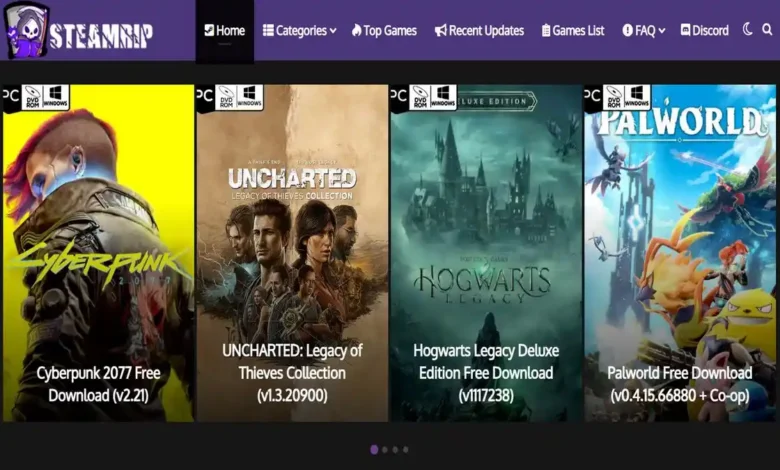780x470 pixels.
Task: Select the fourth carousel pagination dot
Action: [405, 450]
